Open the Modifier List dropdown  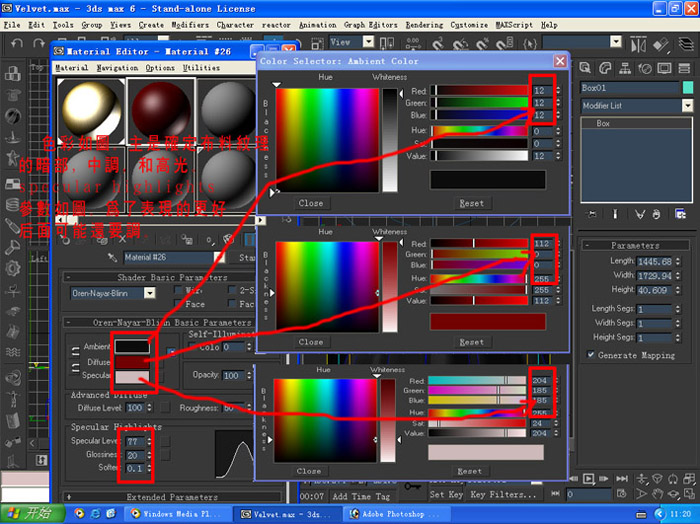(x=687, y=106)
